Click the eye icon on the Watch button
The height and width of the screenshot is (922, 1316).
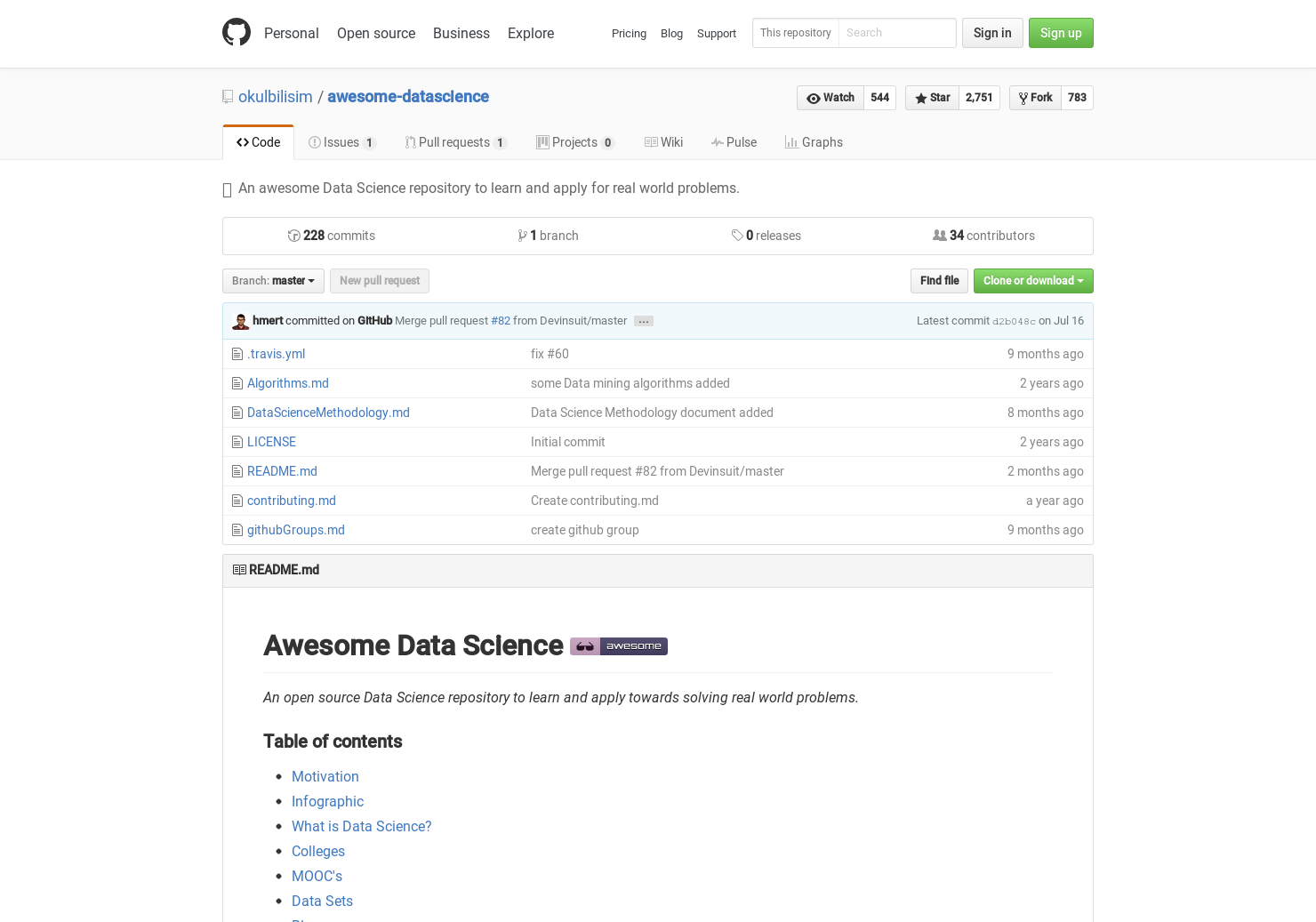pyautogui.click(x=812, y=98)
